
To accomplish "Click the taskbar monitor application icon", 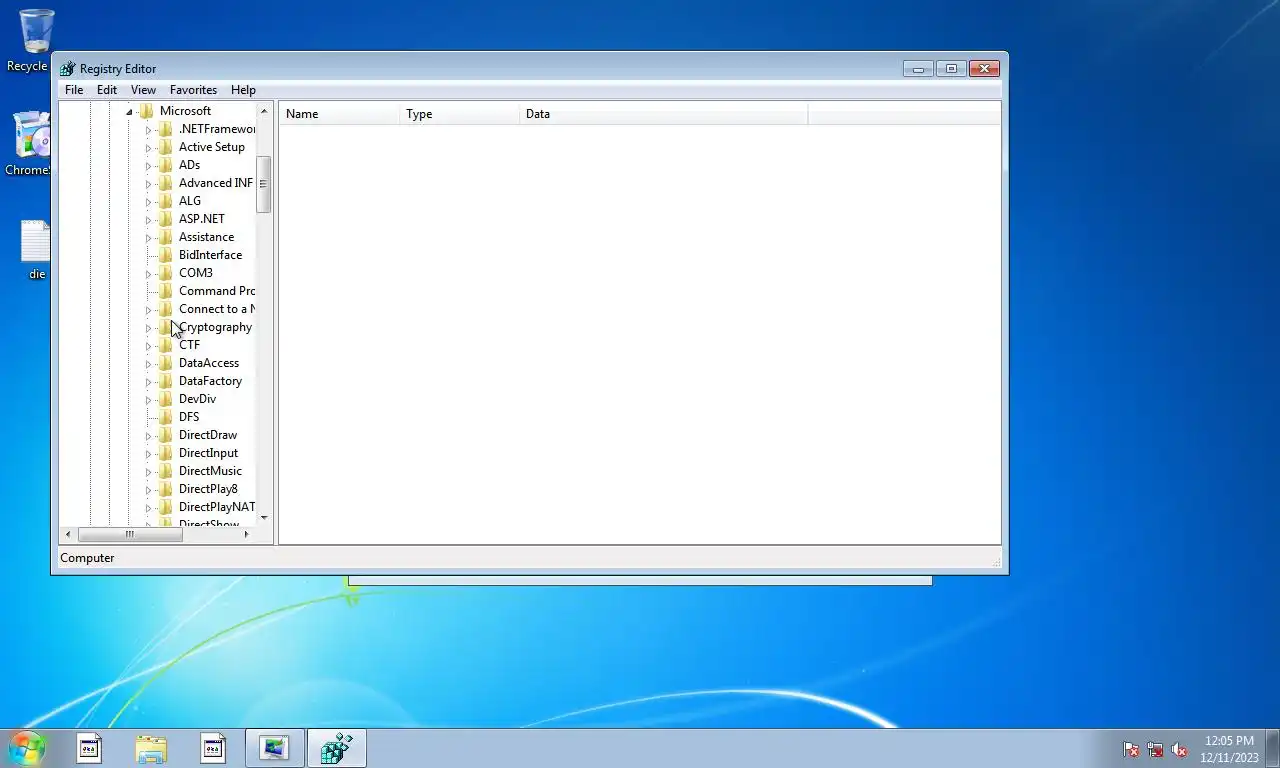I will tap(274, 748).
